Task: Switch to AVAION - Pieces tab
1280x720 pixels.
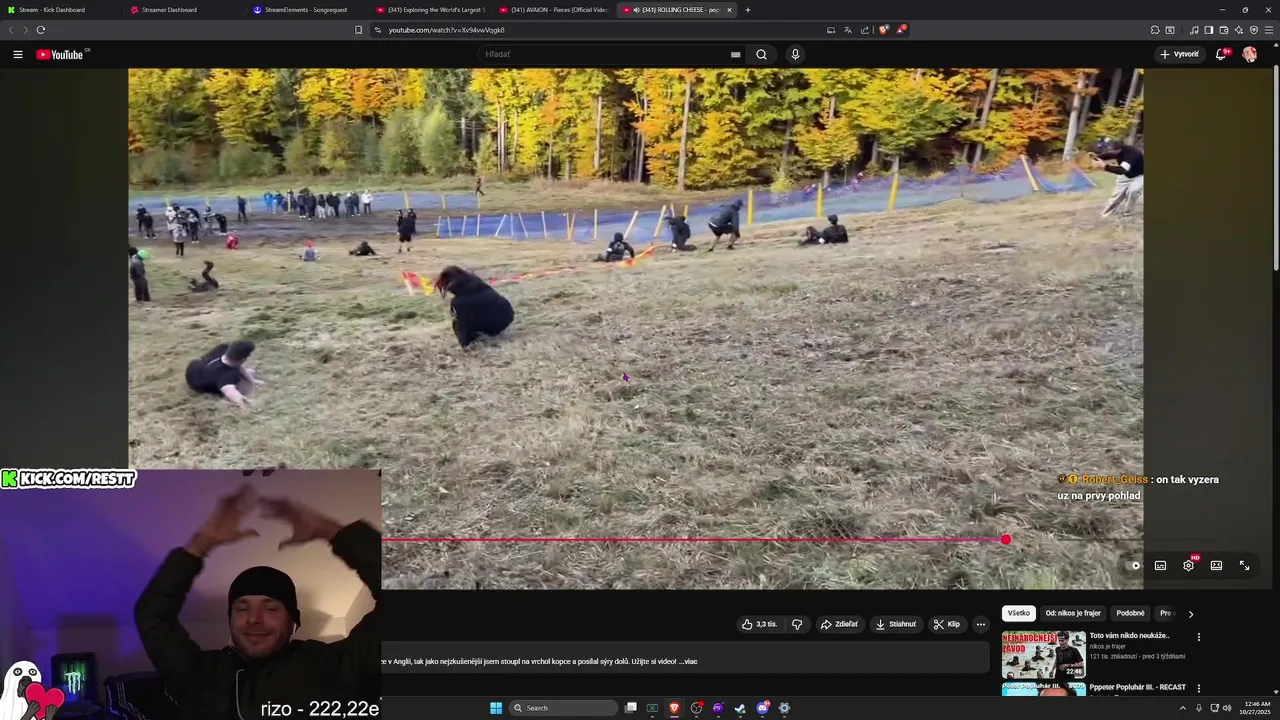Action: tap(553, 10)
